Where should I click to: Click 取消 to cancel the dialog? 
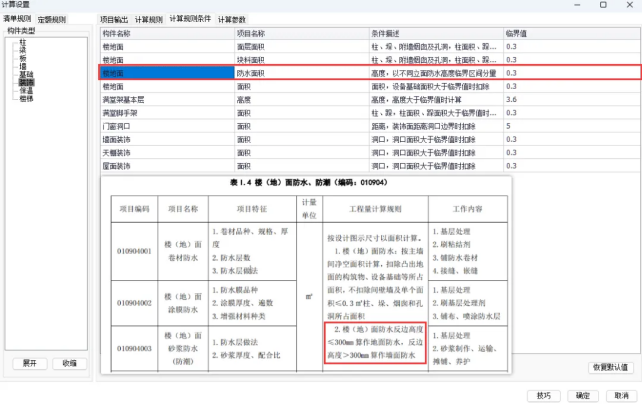620,394
